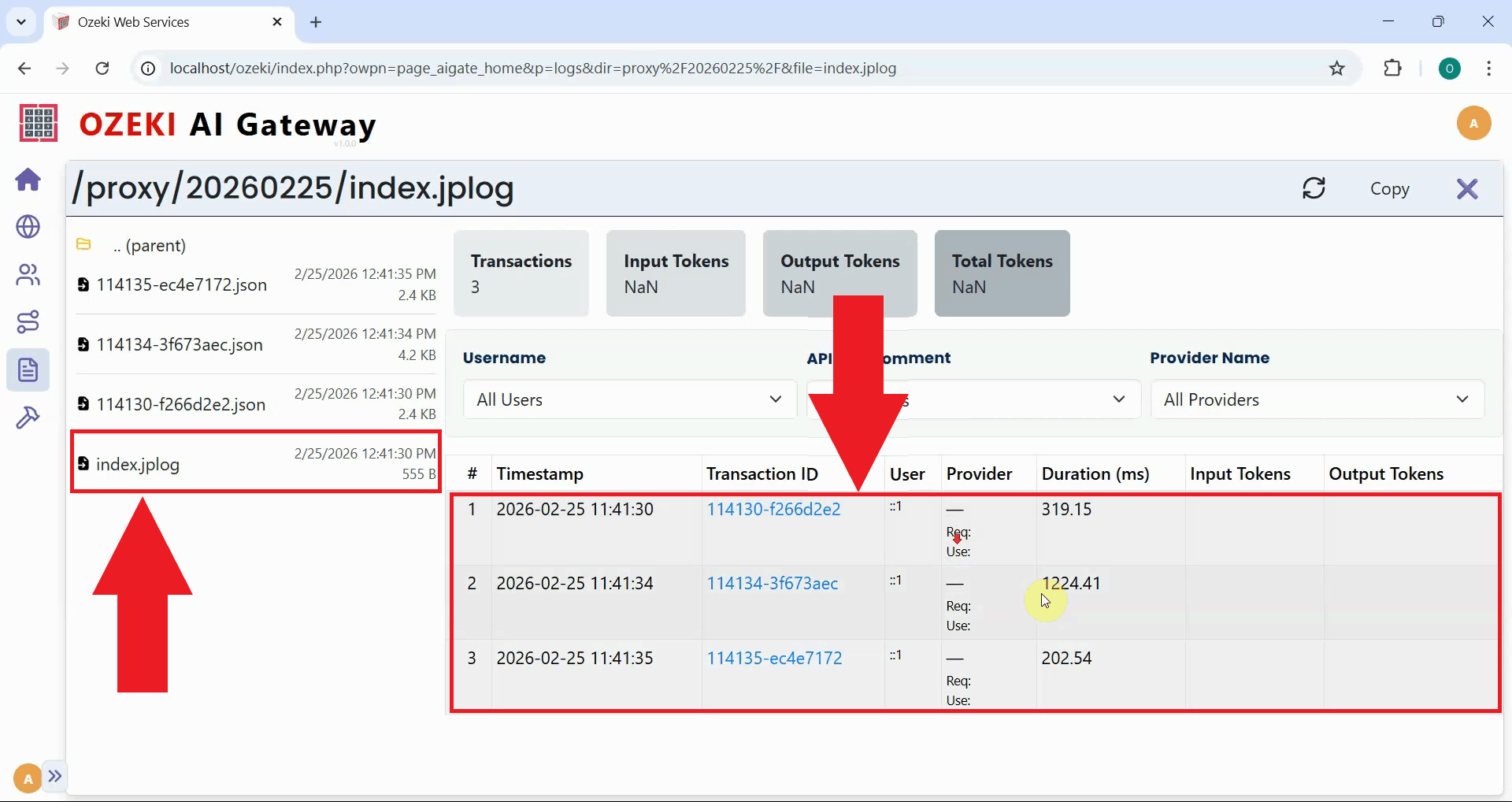Bookmark the page with the star icon

(1336, 68)
